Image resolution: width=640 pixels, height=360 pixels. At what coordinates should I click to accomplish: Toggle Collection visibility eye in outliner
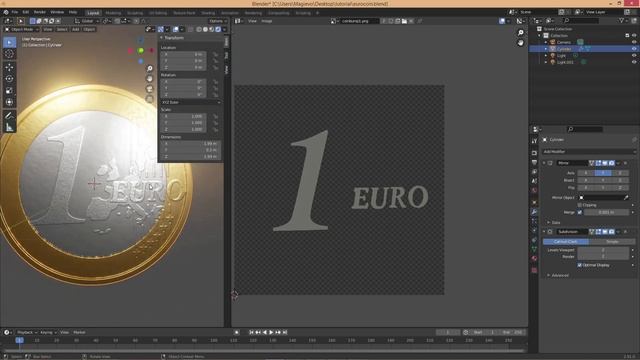coord(634,36)
